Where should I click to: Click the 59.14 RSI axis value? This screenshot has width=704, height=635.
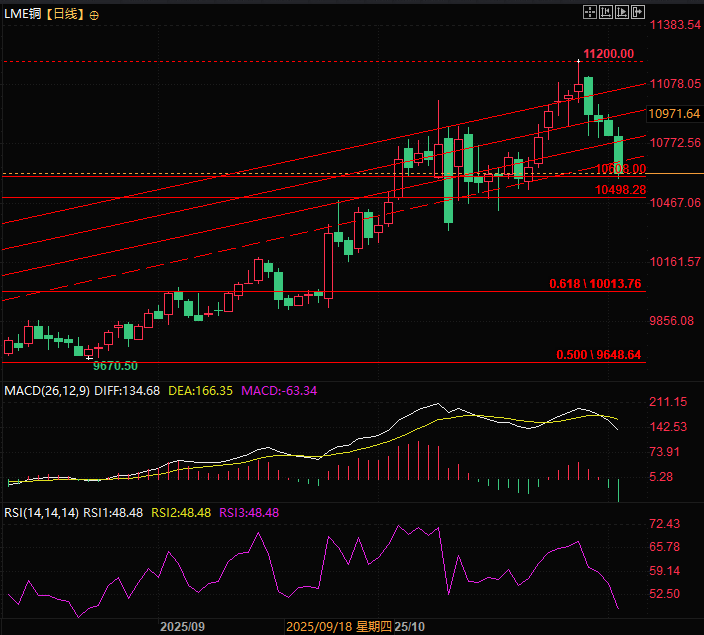[664, 571]
